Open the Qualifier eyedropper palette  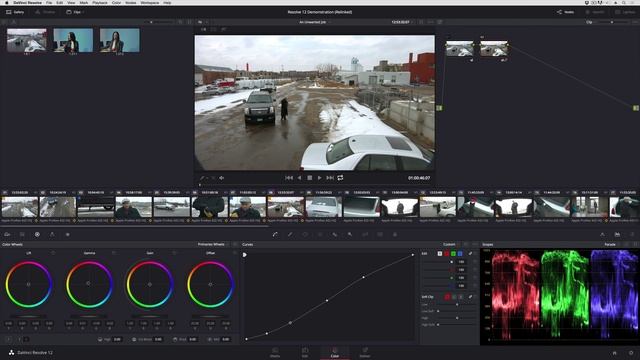tap(290, 235)
